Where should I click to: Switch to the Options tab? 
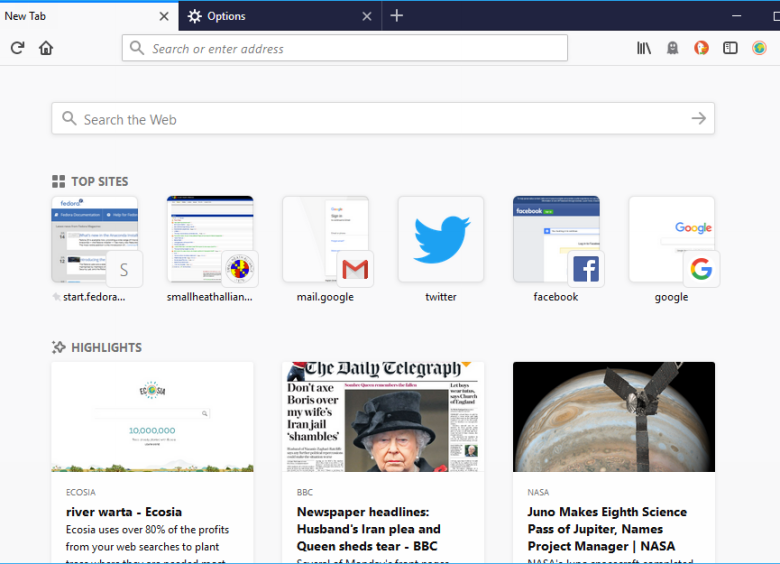270,16
